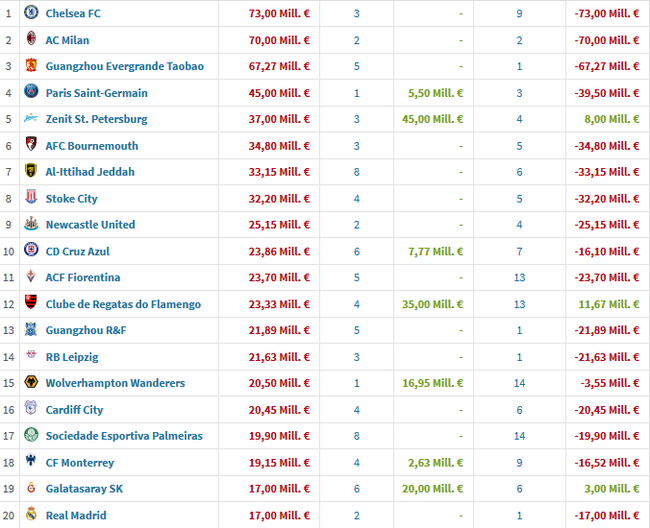Screen dimensions: 650x528
Task: Click Monterrey's 2,63 Mill. € income
Action: coord(435,463)
